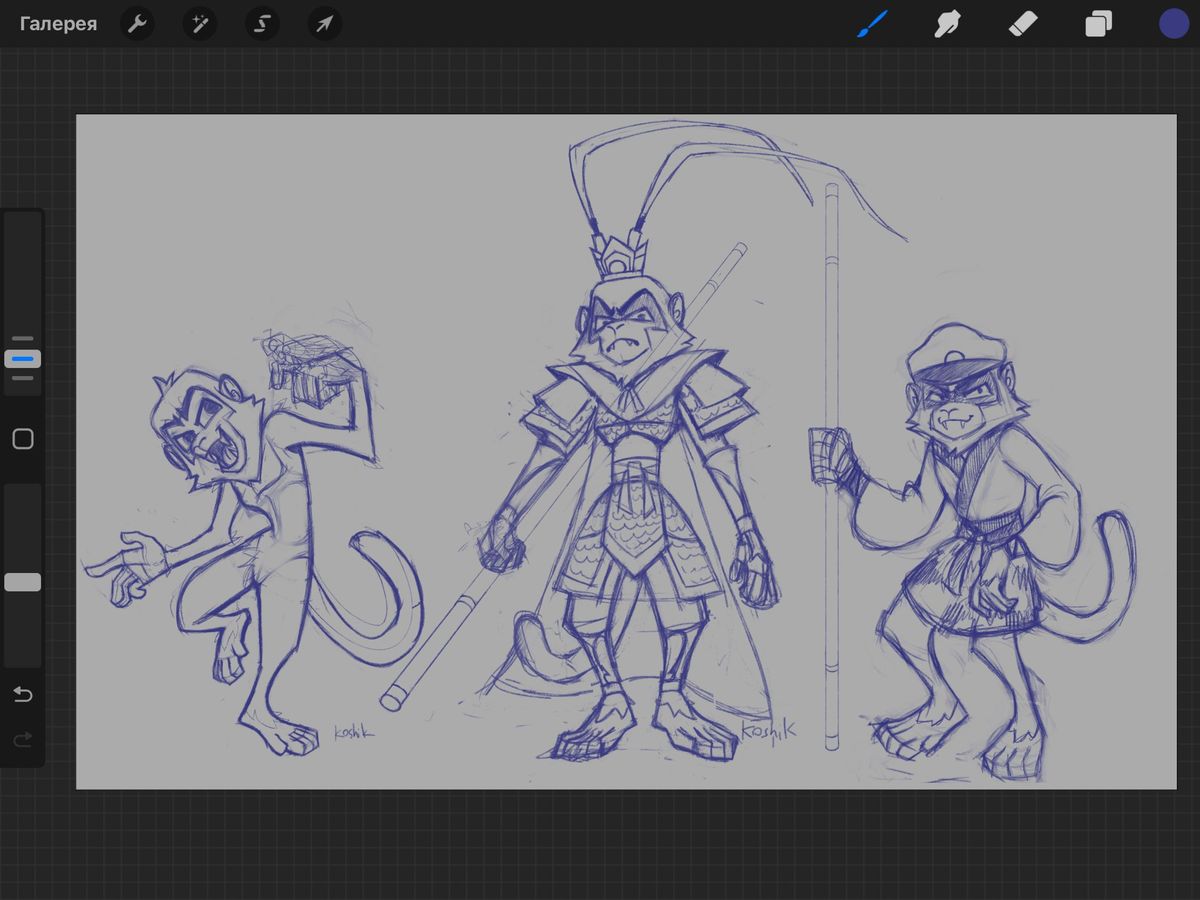This screenshot has width=1200, height=900.
Task: Select the Eraser tool
Action: point(1023,24)
